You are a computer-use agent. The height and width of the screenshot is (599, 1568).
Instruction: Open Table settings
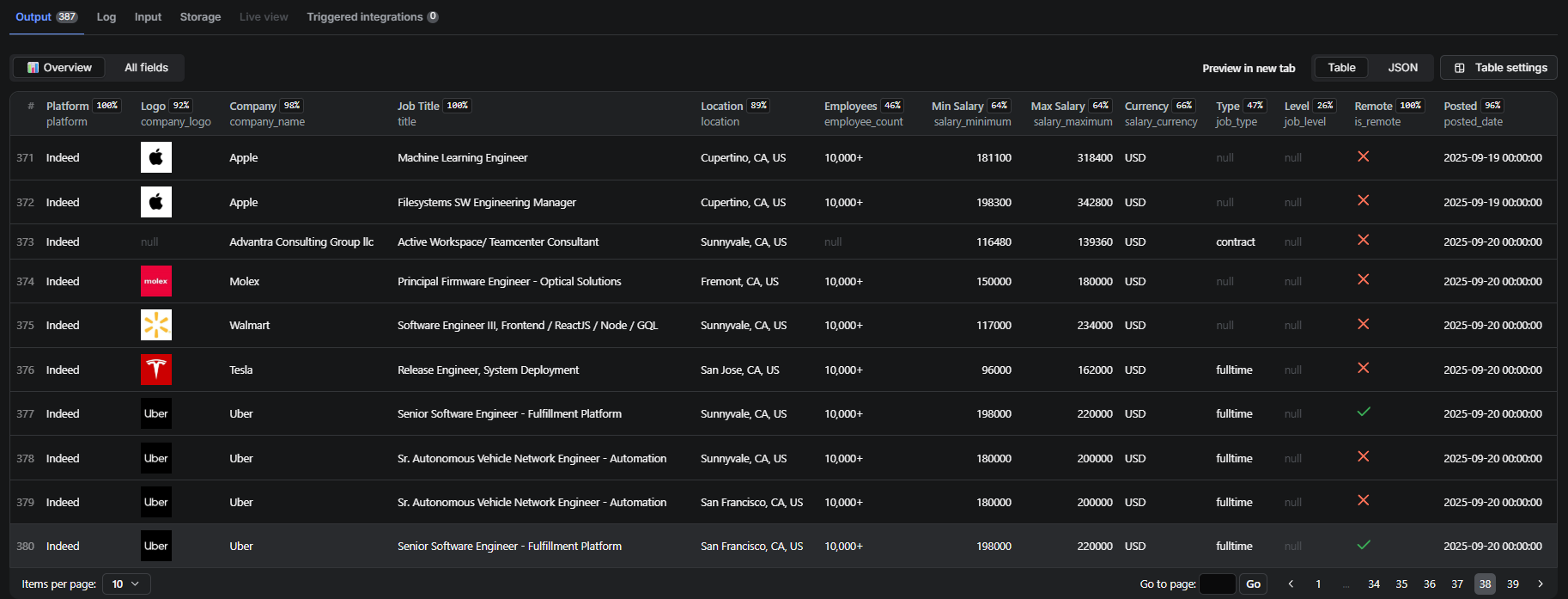(x=1499, y=68)
